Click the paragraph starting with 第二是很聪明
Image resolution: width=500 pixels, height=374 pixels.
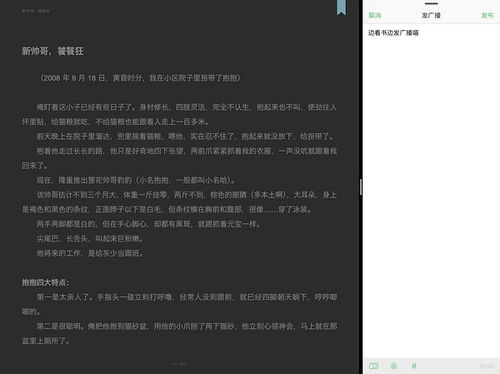point(179,333)
